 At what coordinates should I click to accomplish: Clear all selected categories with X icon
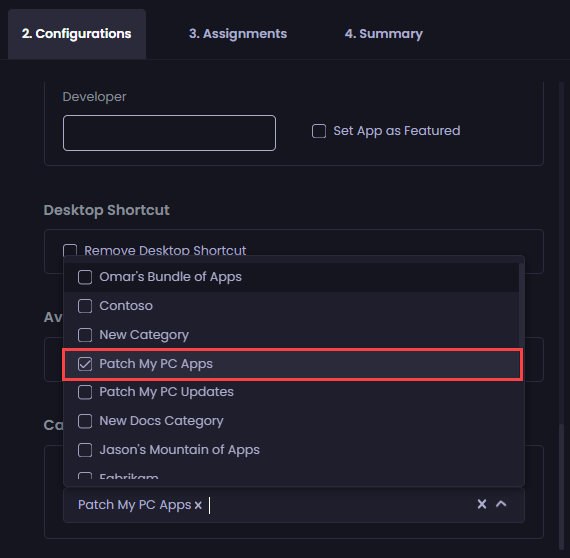pyautogui.click(x=482, y=504)
